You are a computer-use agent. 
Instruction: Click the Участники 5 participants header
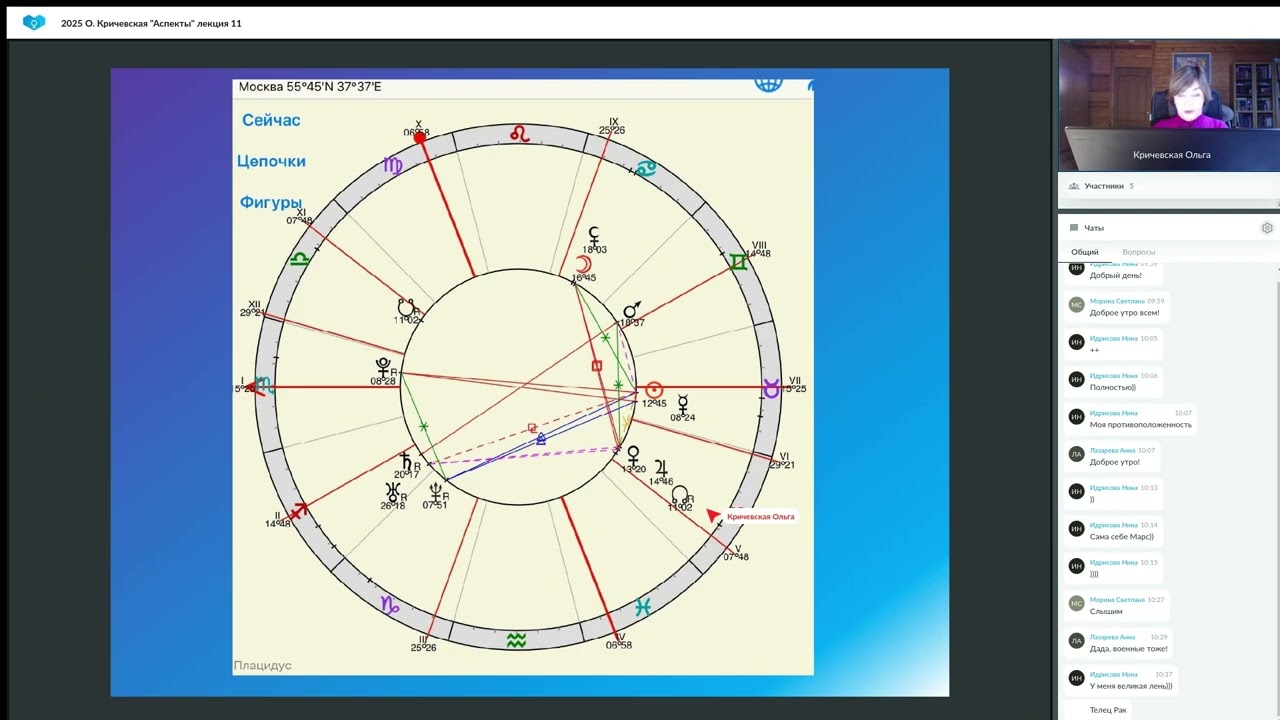point(1167,186)
